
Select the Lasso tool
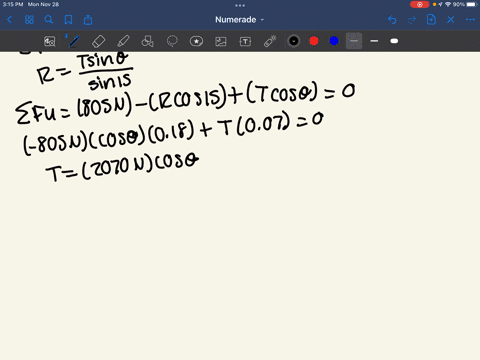[172, 41]
